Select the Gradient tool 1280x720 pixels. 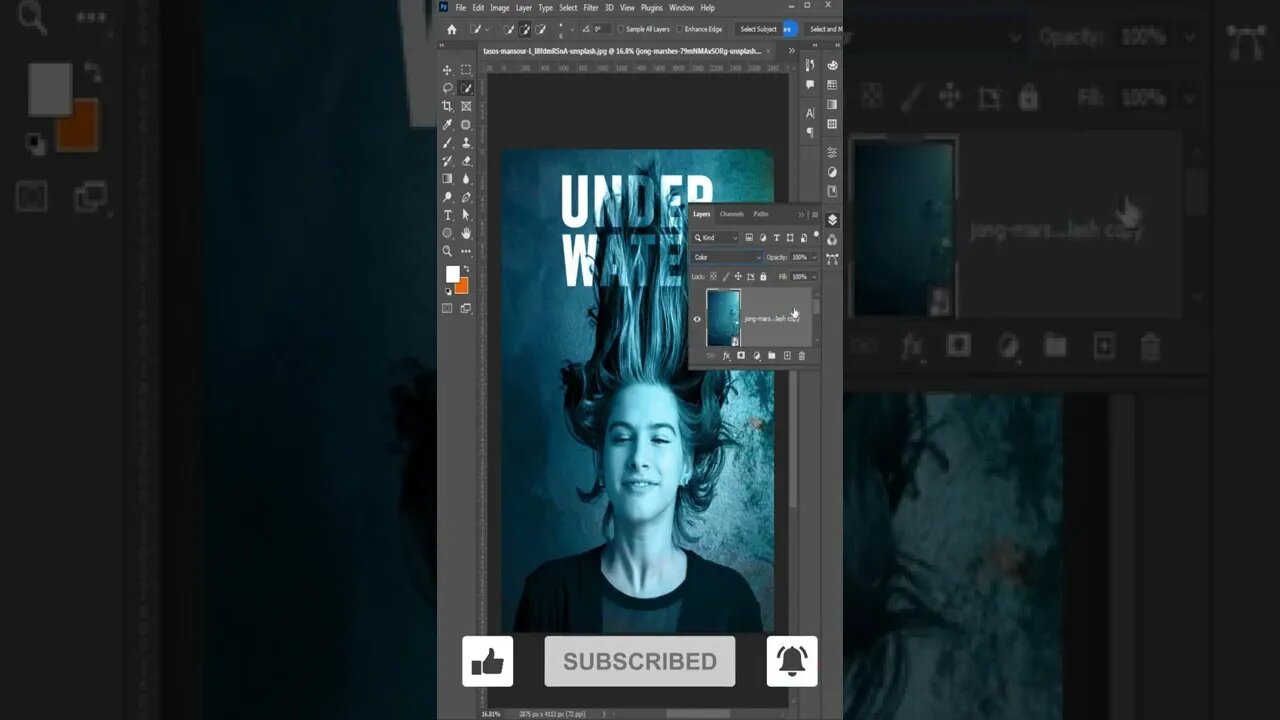(x=447, y=178)
